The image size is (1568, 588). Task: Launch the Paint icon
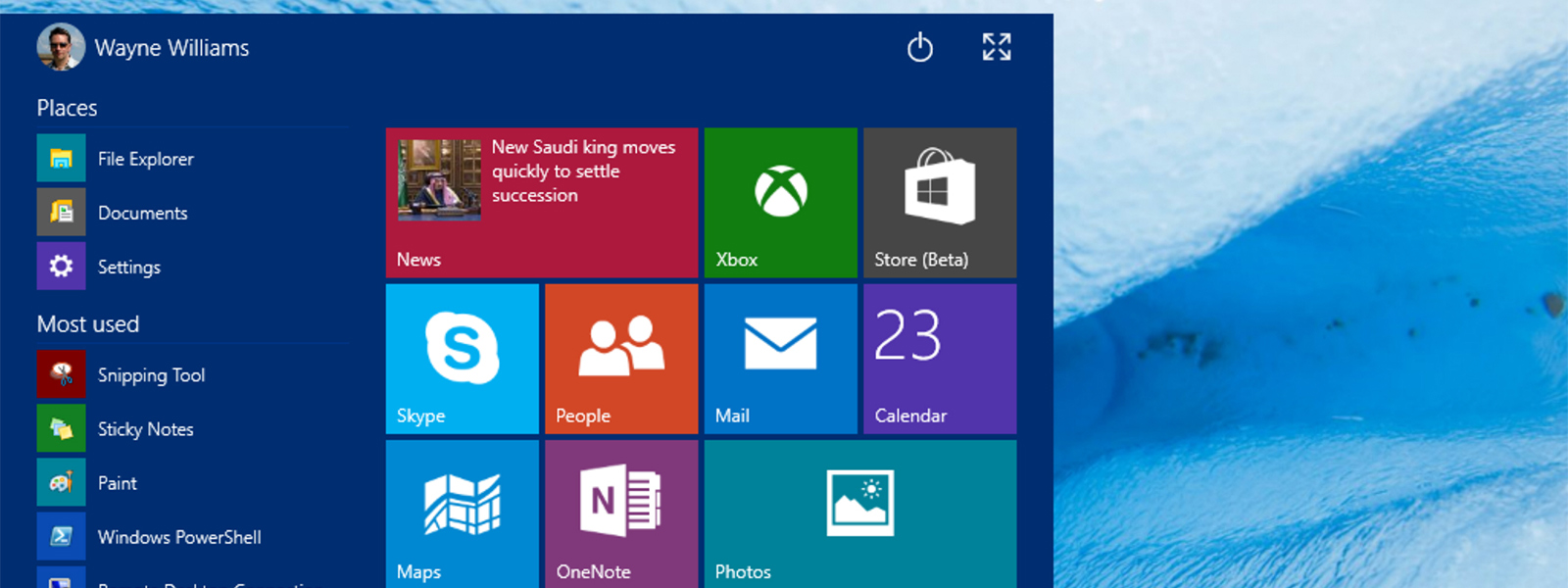[61, 483]
